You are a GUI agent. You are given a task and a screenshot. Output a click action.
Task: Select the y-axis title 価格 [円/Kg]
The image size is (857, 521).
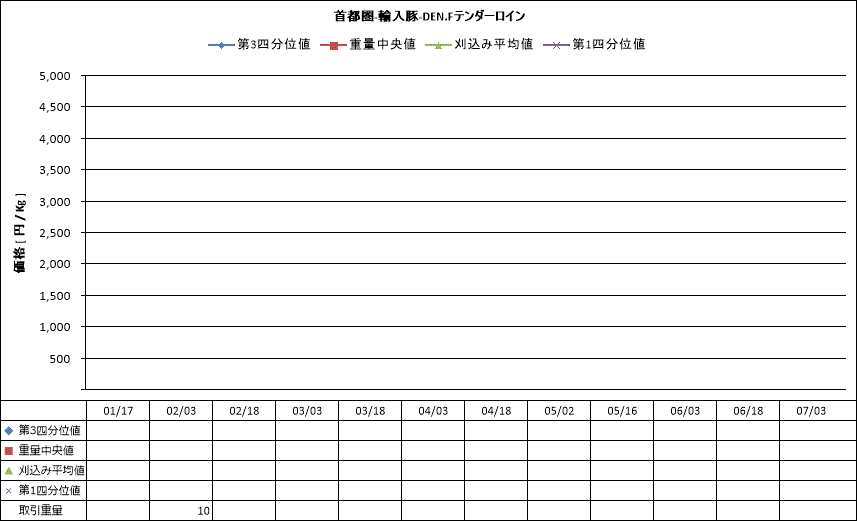20,232
